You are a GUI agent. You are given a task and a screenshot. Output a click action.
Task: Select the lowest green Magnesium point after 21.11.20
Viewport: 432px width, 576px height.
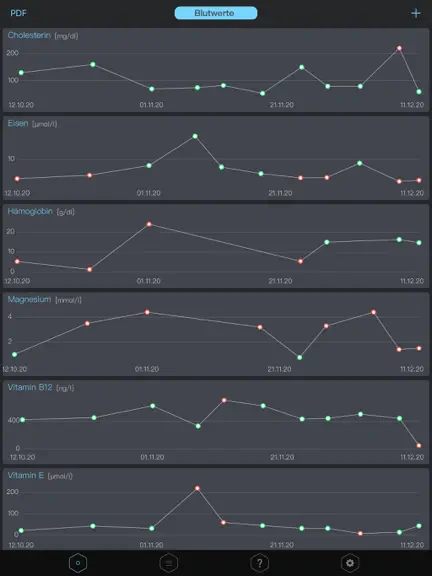tap(300, 357)
